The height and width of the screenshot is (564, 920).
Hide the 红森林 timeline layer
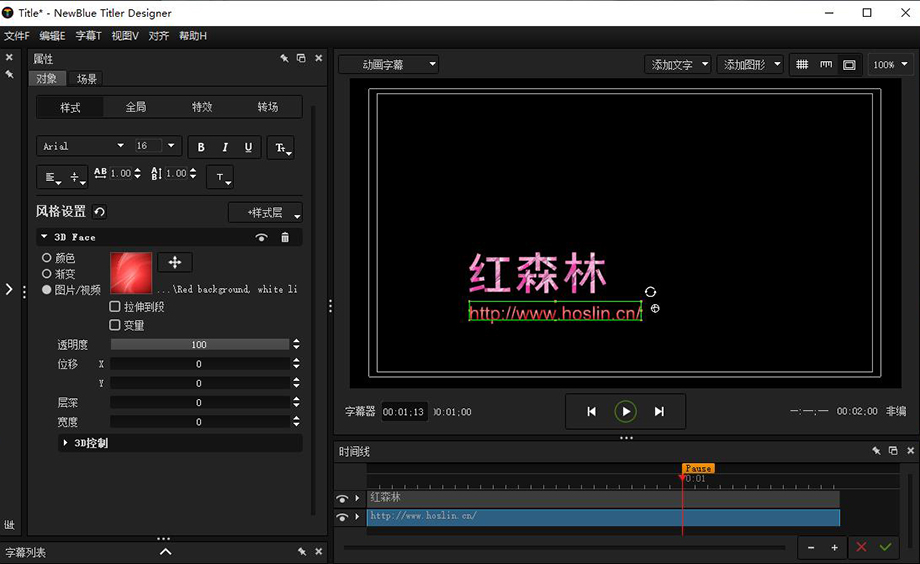tap(343, 498)
